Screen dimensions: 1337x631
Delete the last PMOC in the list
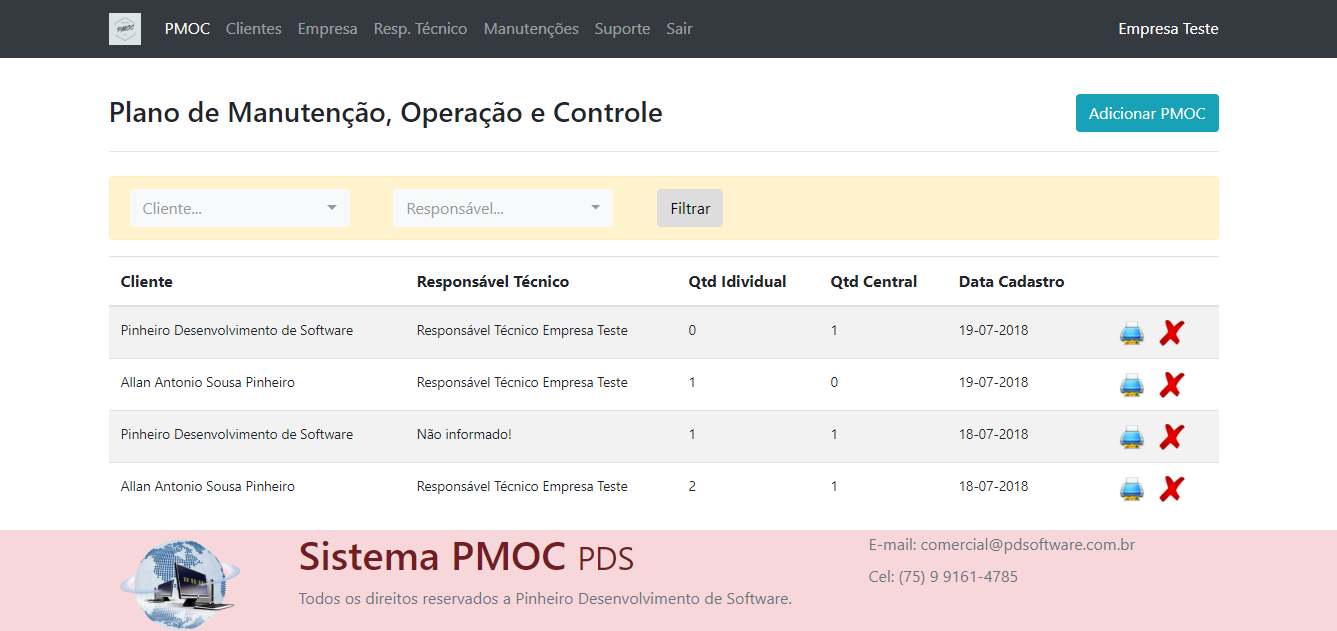[x=1171, y=487]
